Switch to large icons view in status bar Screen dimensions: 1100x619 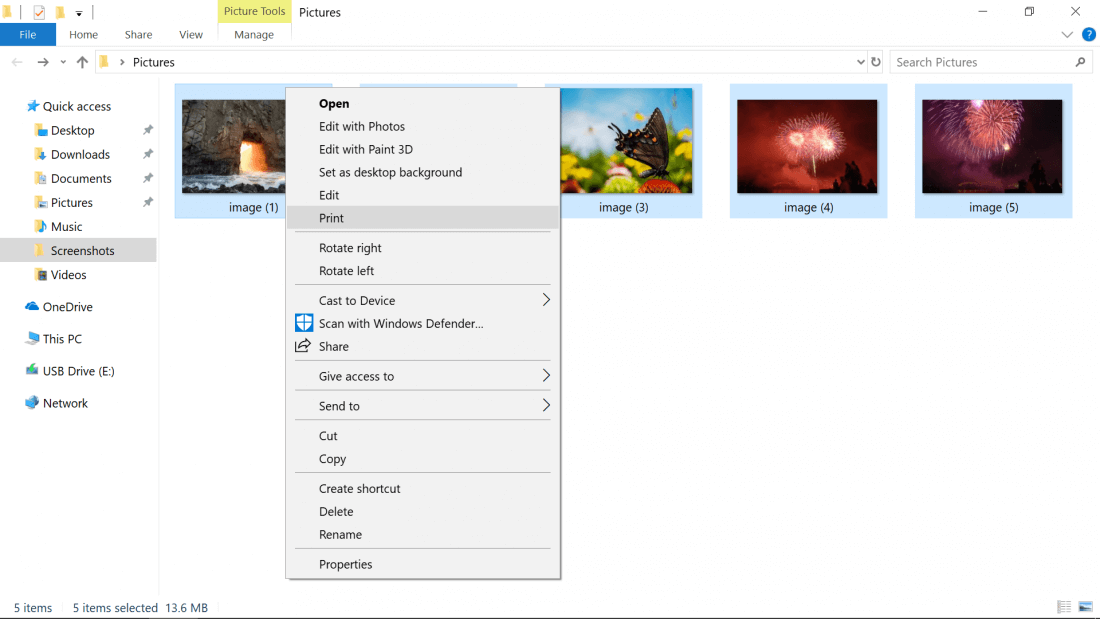click(x=1085, y=607)
